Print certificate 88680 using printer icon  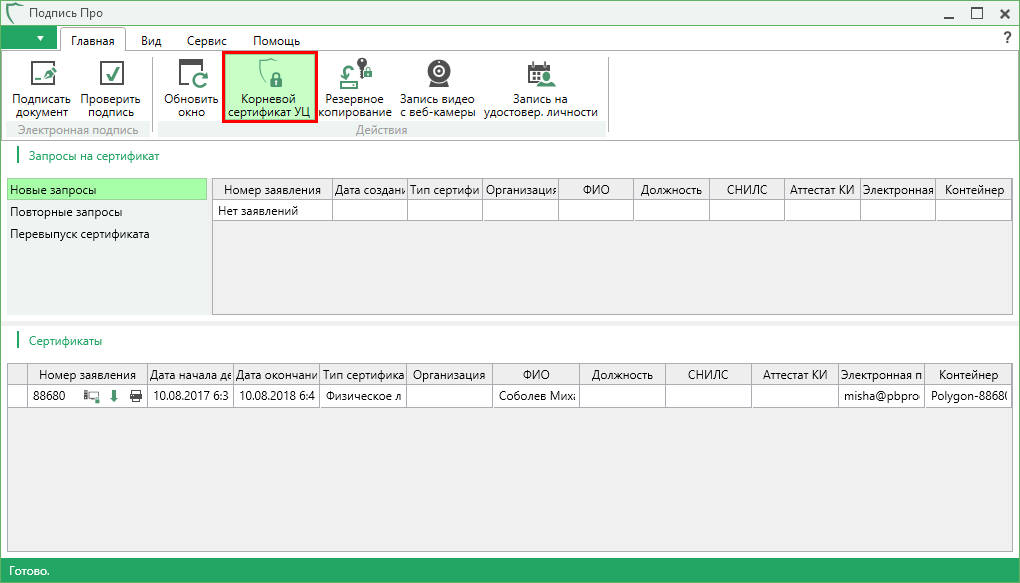tap(135, 396)
